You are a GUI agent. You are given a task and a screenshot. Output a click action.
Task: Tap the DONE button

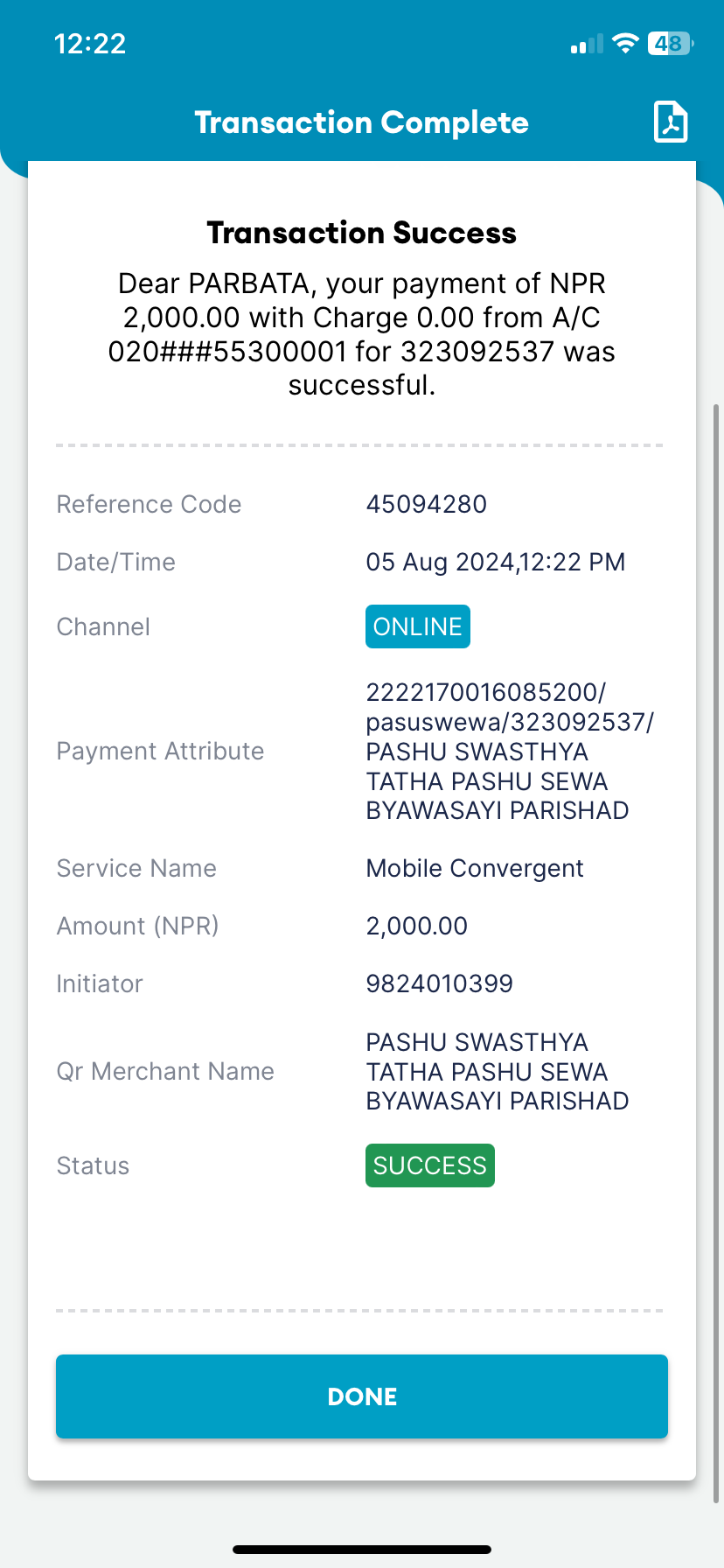(x=362, y=1396)
